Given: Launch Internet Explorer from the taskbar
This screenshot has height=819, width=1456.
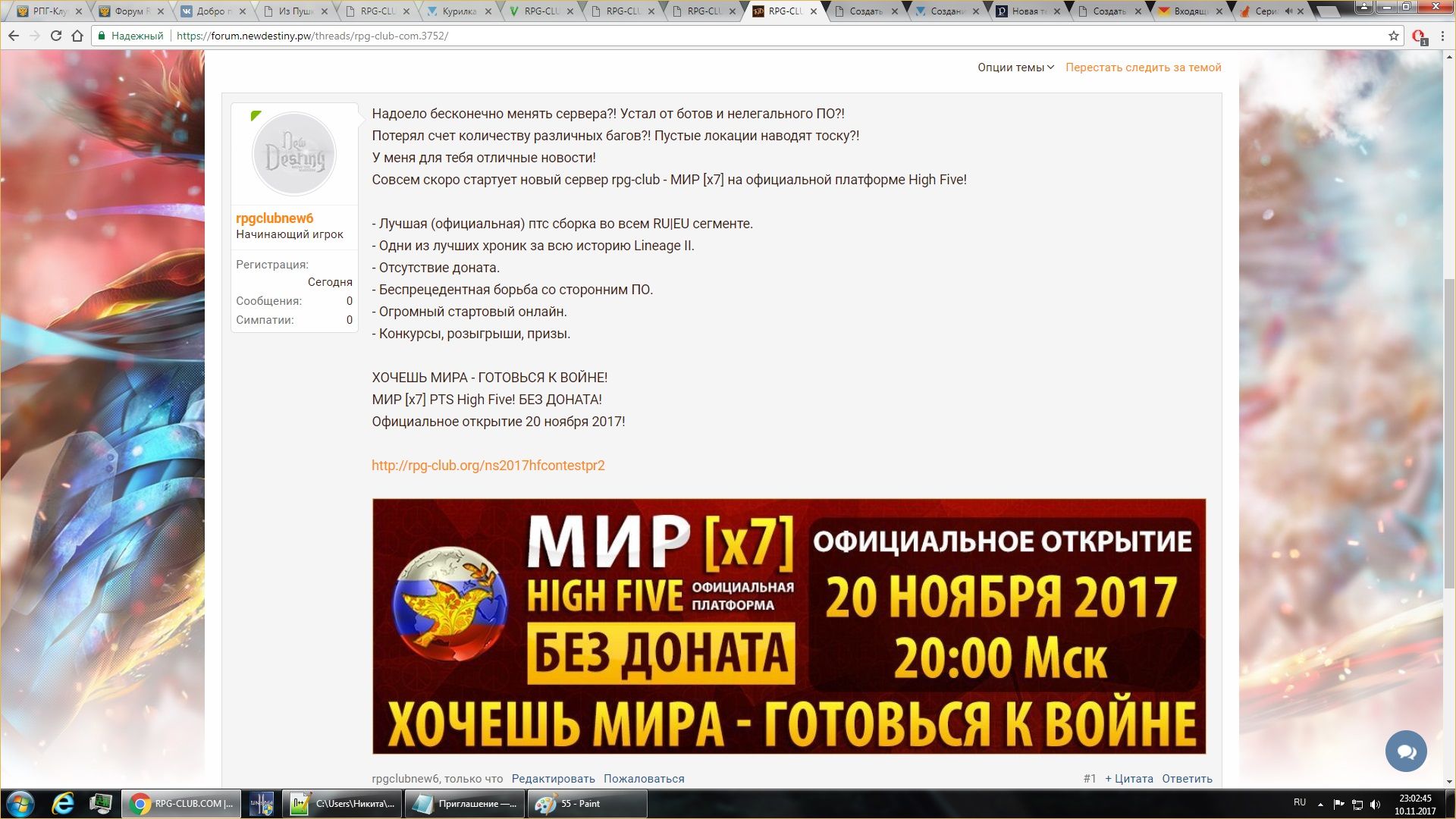Looking at the screenshot, I should tap(63, 803).
